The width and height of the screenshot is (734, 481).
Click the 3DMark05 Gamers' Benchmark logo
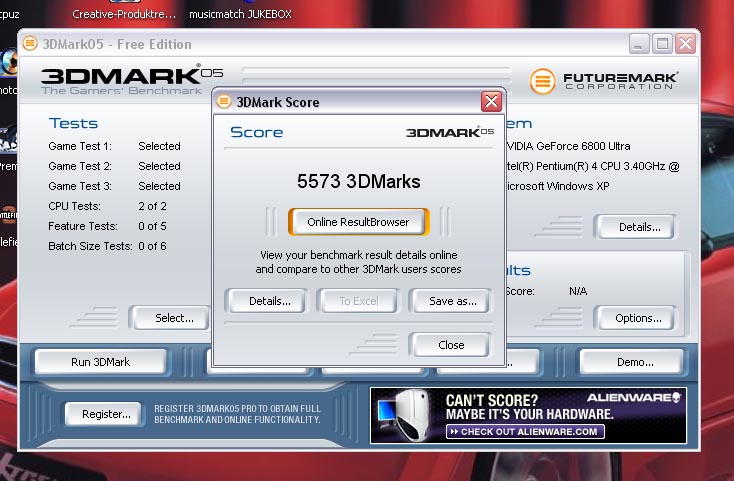click(x=132, y=80)
